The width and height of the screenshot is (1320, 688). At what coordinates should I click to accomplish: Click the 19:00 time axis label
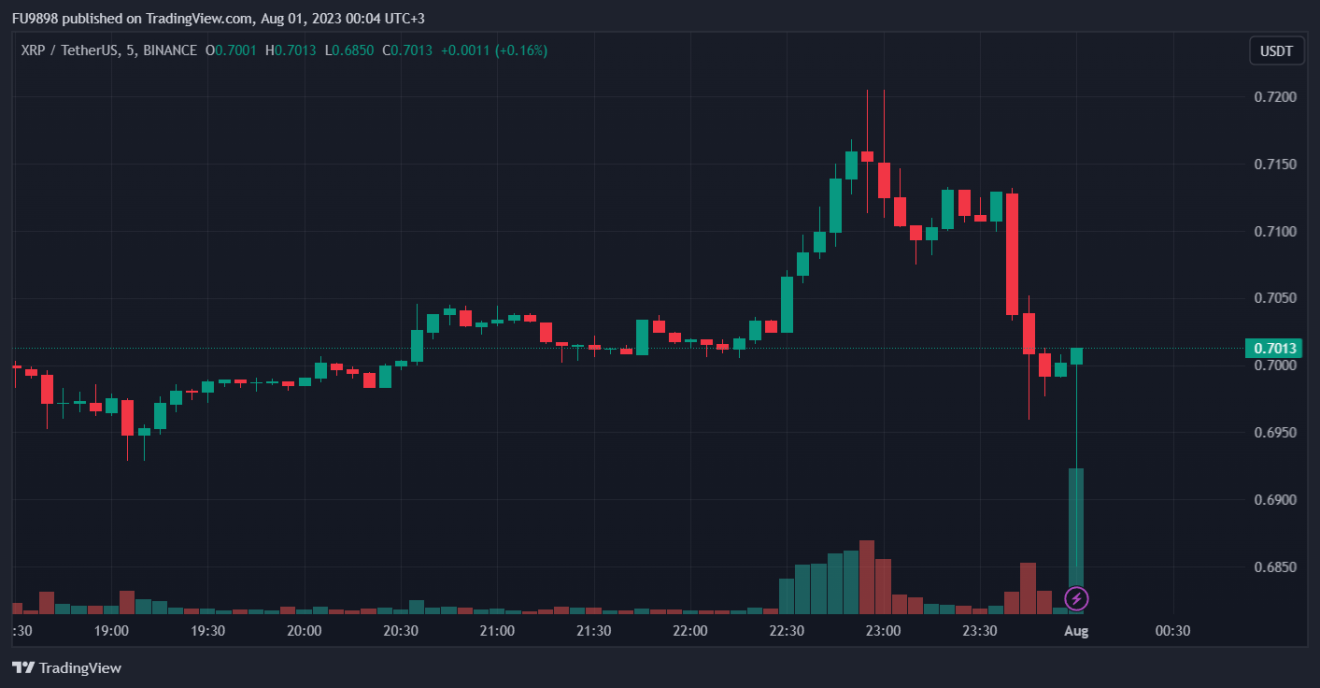click(x=111, y=631)
